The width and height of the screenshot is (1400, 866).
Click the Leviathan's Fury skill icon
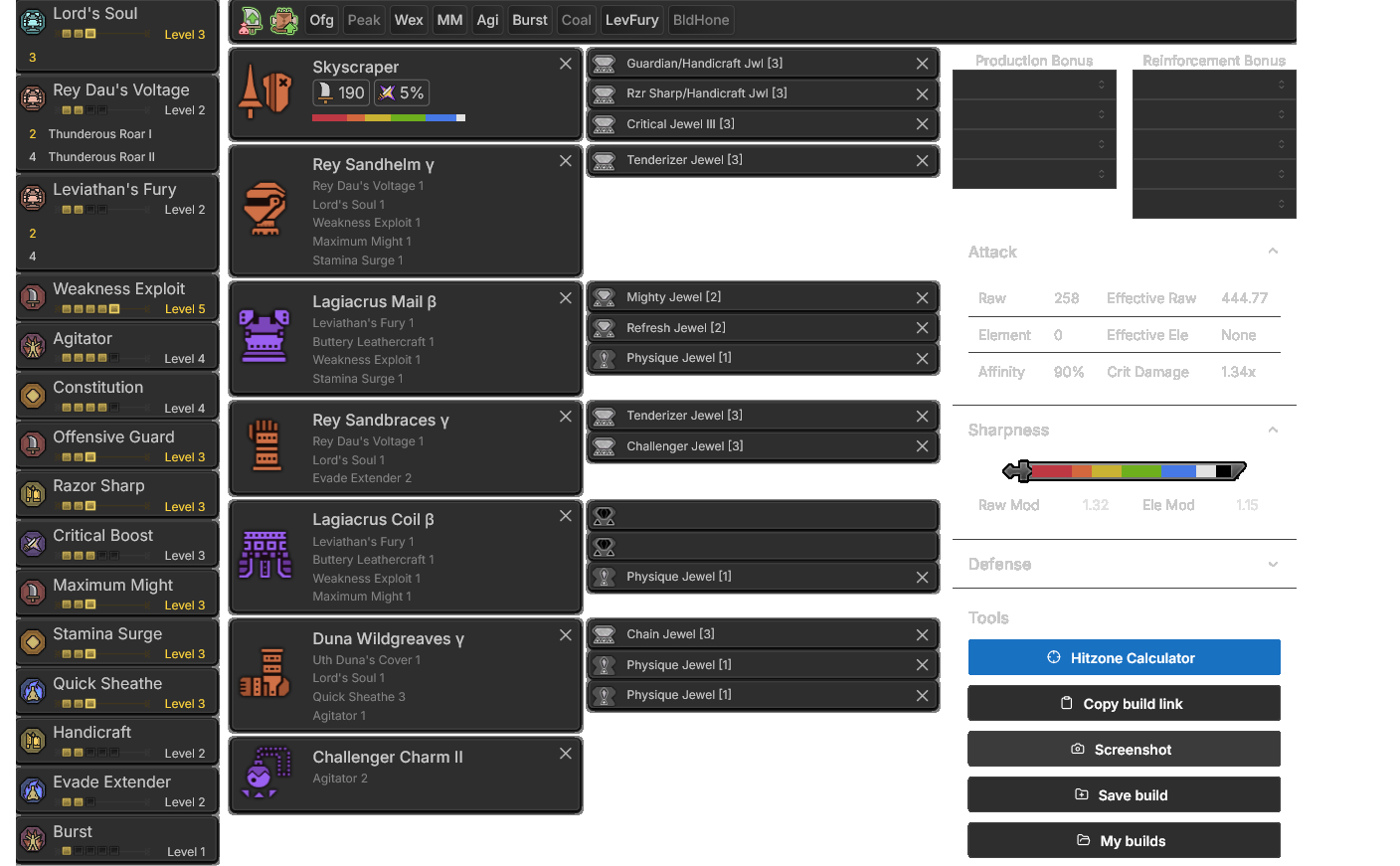point(33,197)
